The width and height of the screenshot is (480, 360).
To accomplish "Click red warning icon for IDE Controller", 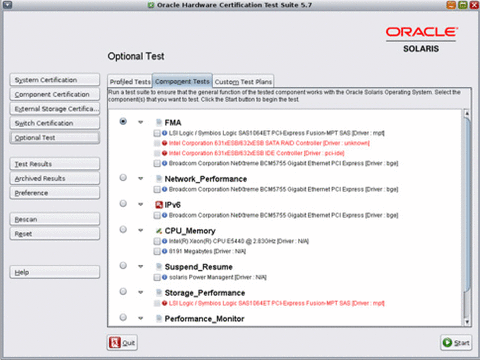I will click(165, 153).
